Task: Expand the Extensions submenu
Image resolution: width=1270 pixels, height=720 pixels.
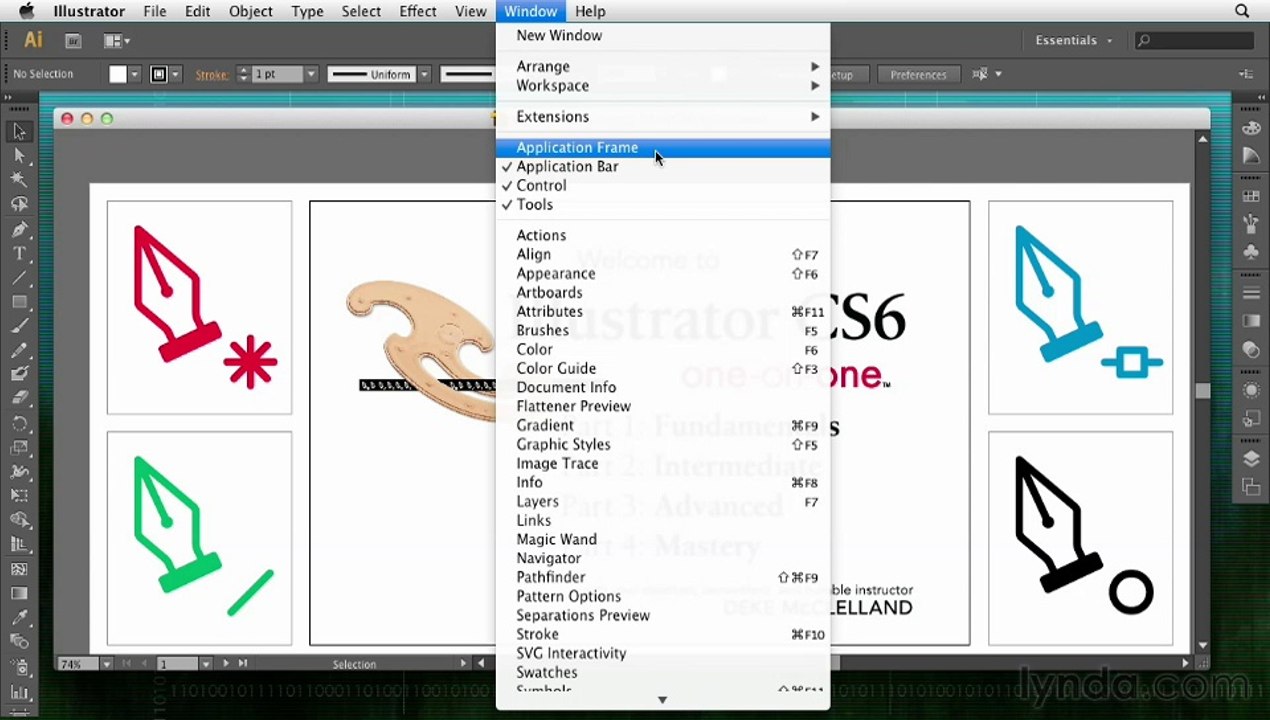Action: coord(662,116)
